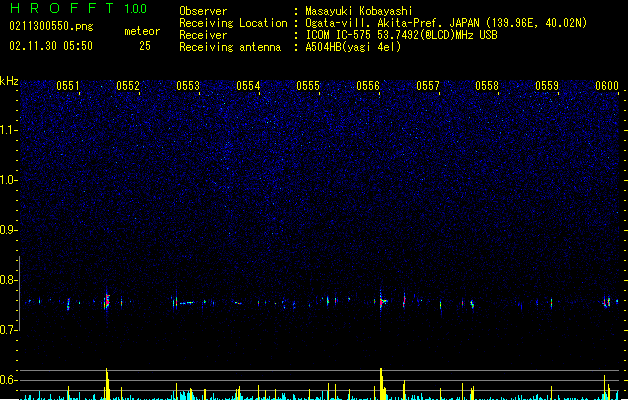Click the 0555 time marker

click(308, 86)
